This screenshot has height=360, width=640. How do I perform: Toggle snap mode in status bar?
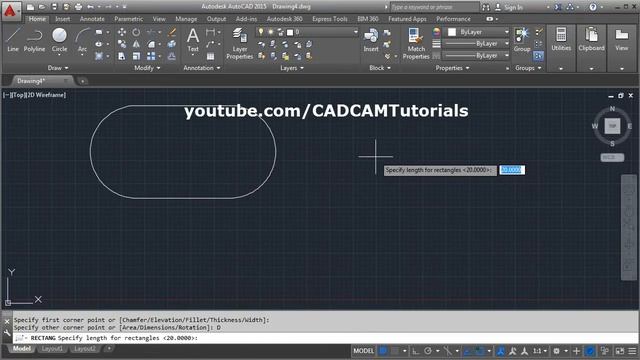click(x=395, y=351)
